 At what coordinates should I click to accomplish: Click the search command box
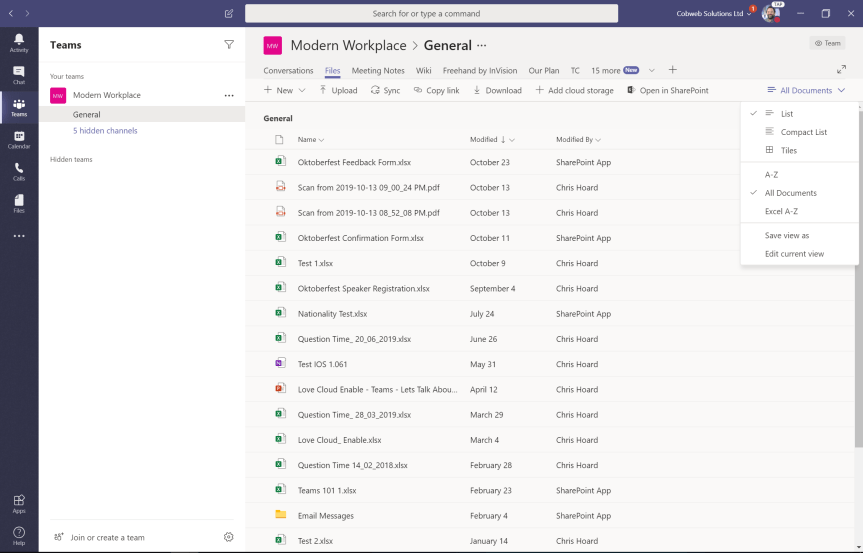431,14
